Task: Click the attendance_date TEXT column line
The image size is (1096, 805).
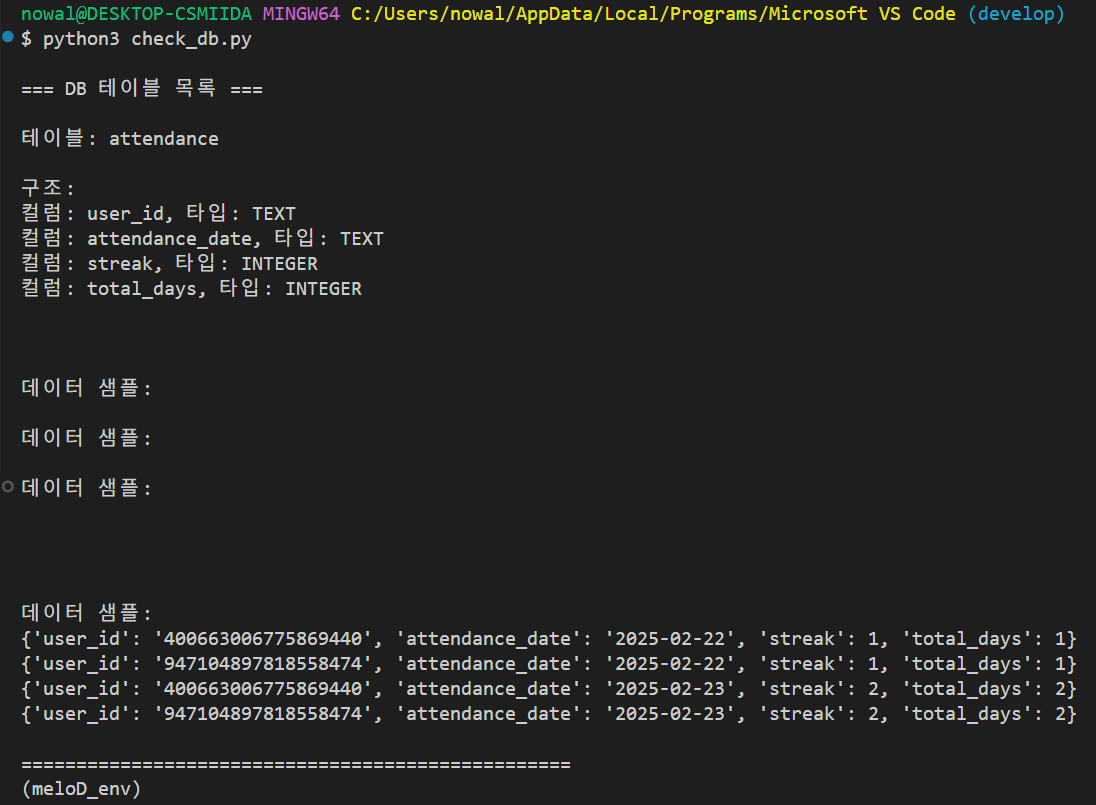Action: [x=203, y=239]
